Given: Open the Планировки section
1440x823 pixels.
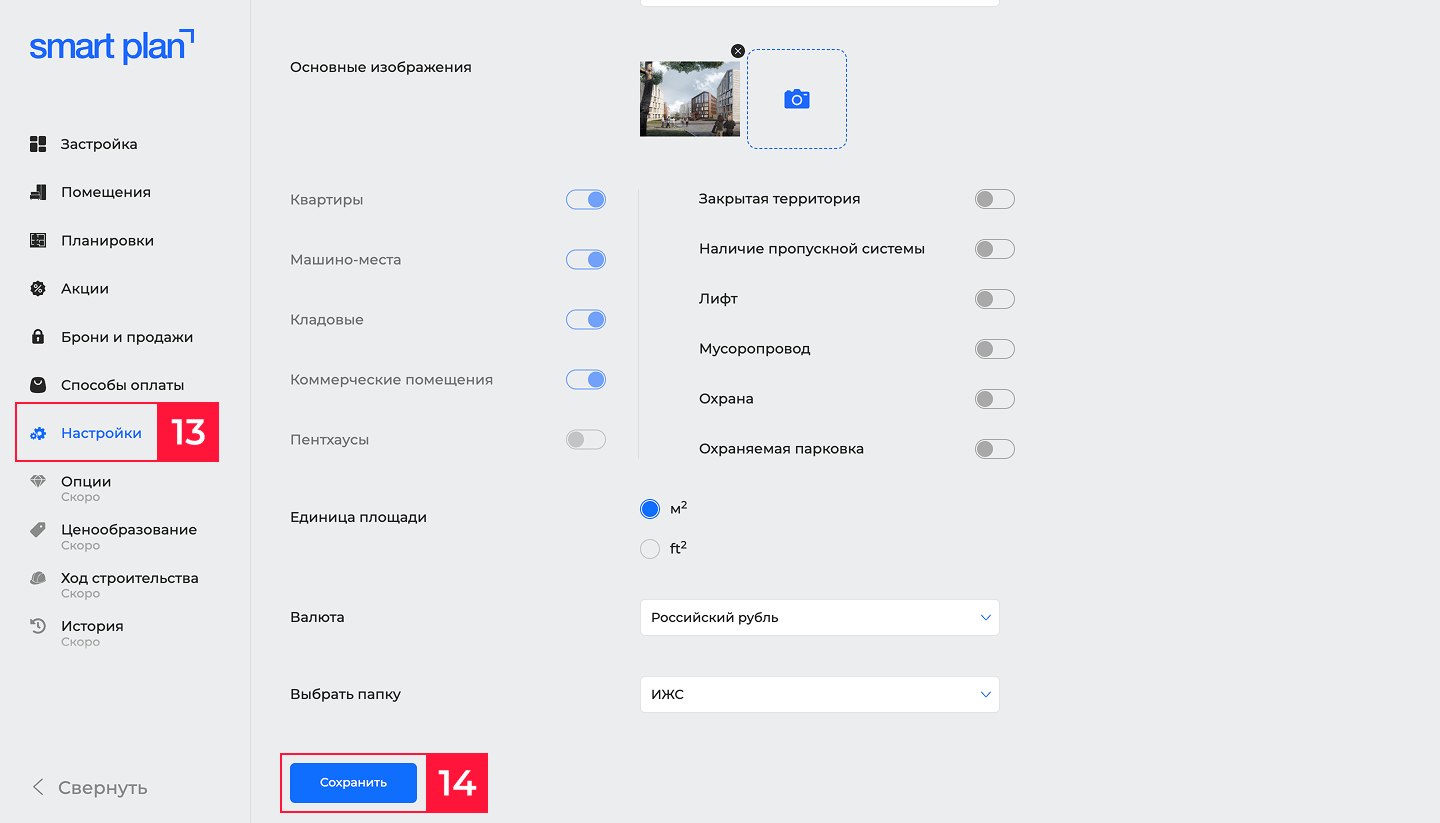Looking at the screenshot, I should coord(107,240).
